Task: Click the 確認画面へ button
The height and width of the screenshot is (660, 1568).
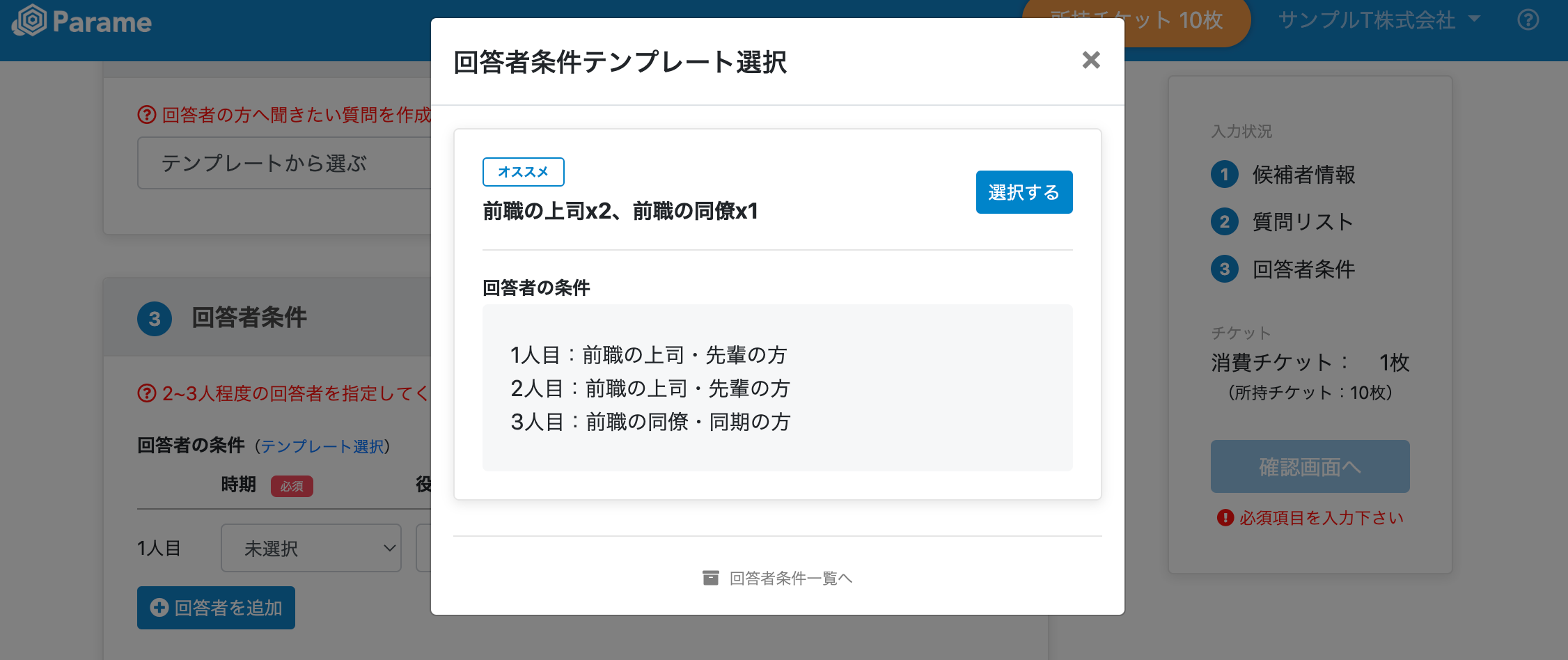Action: tap(1310, 466)
